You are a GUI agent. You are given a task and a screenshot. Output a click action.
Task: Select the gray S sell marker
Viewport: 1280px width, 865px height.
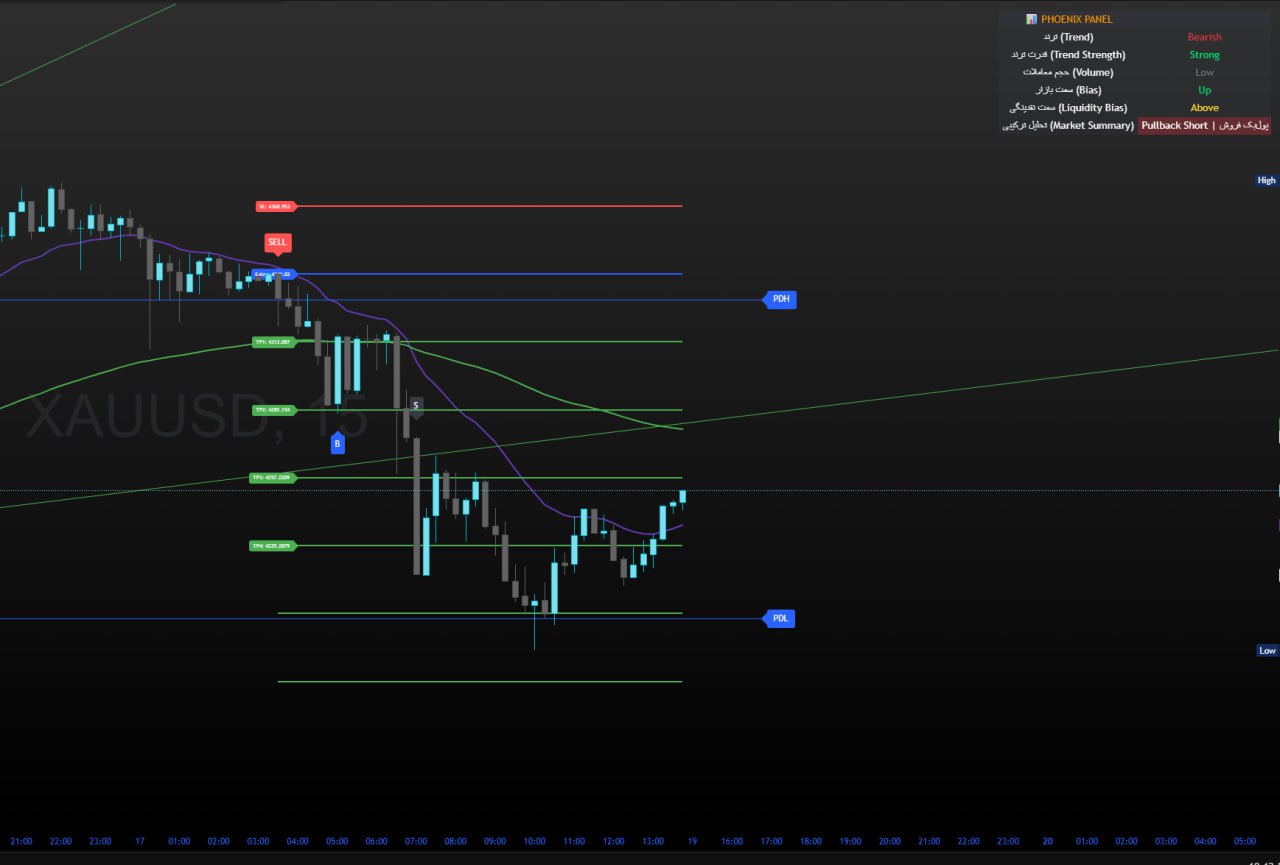tap(416, 405)
